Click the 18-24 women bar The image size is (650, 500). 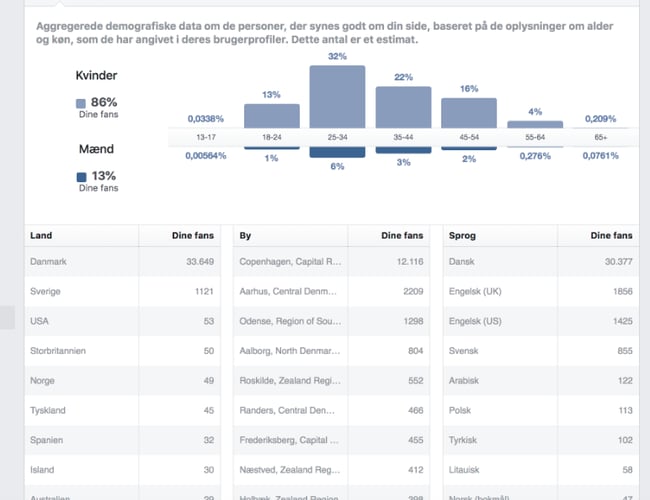[272, 116]
